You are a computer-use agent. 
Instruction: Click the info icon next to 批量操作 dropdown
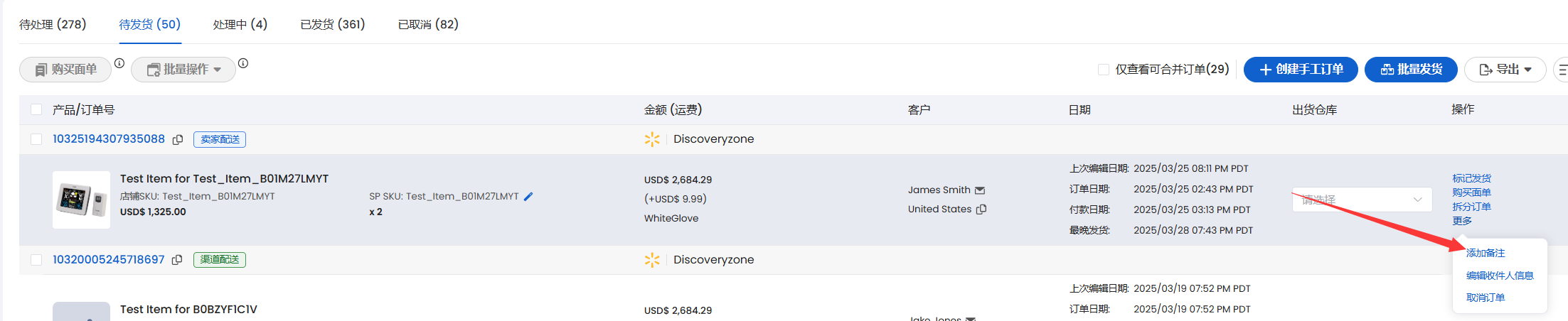tap(243, 63)
